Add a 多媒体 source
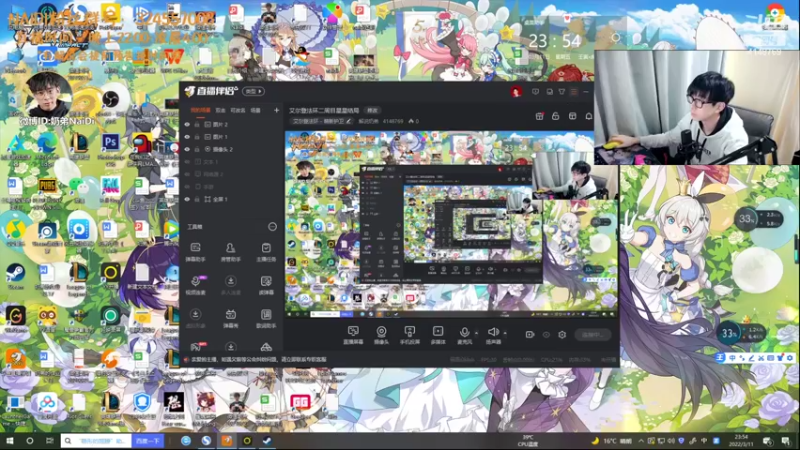Viewport: 800px width, 450px height. click(x=438, y=335)
